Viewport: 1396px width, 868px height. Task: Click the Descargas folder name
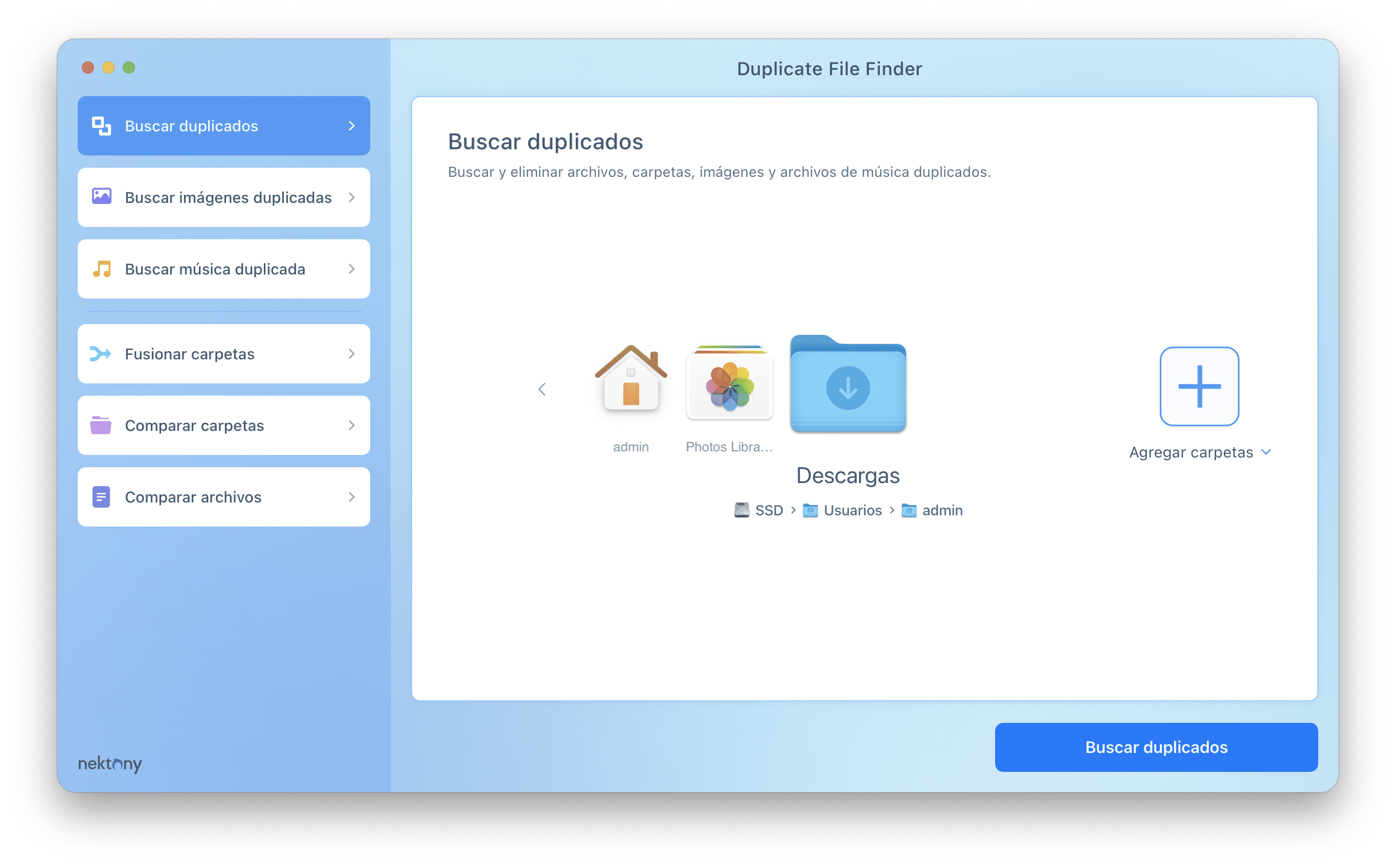[x=848, y=475]
